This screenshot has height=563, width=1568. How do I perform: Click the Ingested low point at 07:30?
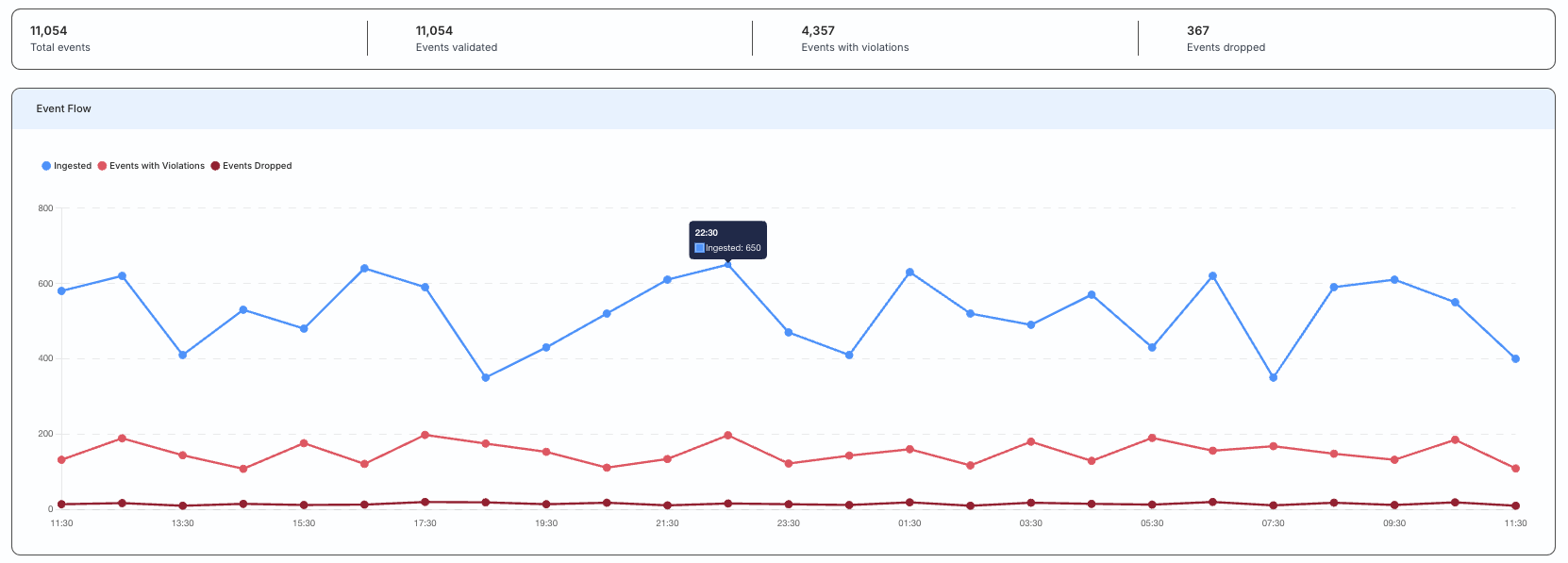pyautogui.click(x=1274, y=377)
